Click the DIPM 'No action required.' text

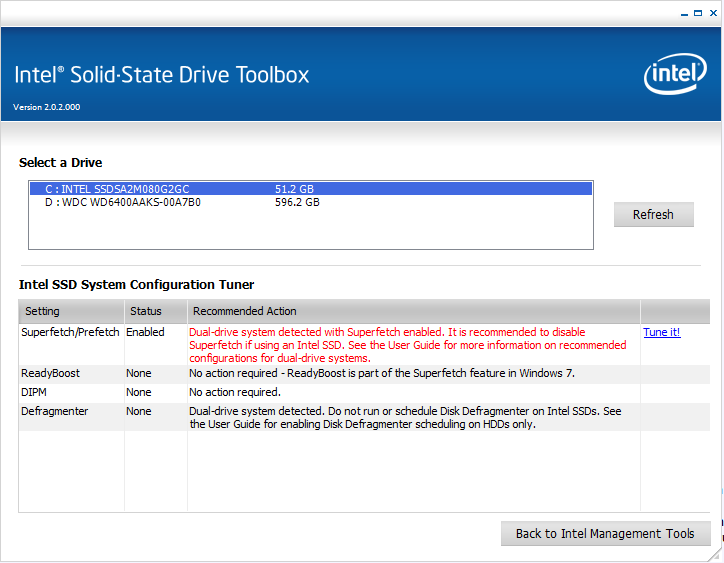pos(235,392)
